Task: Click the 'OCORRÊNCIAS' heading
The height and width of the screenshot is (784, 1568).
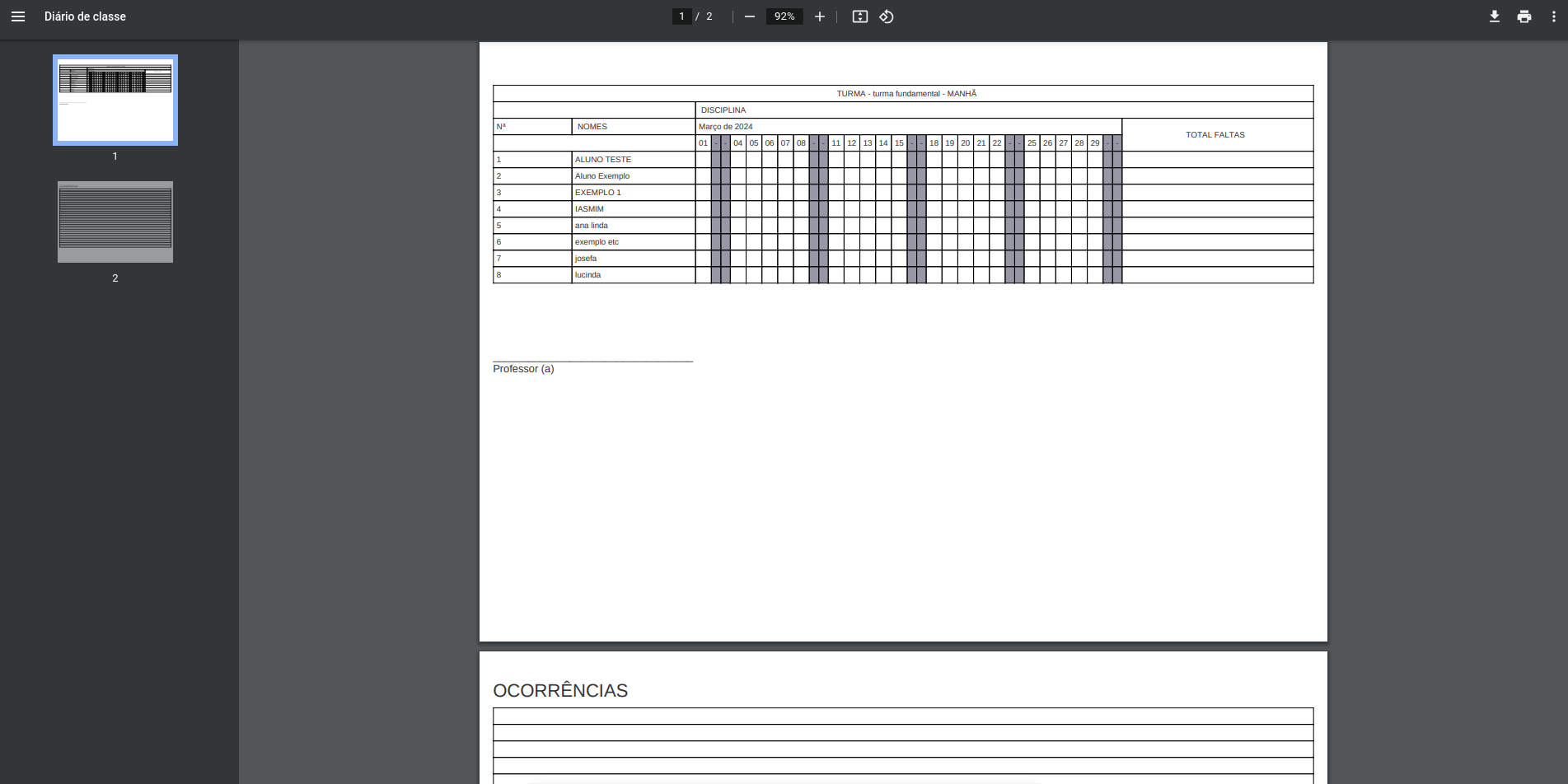Action: pyautogui.click(x=560, y=691)
